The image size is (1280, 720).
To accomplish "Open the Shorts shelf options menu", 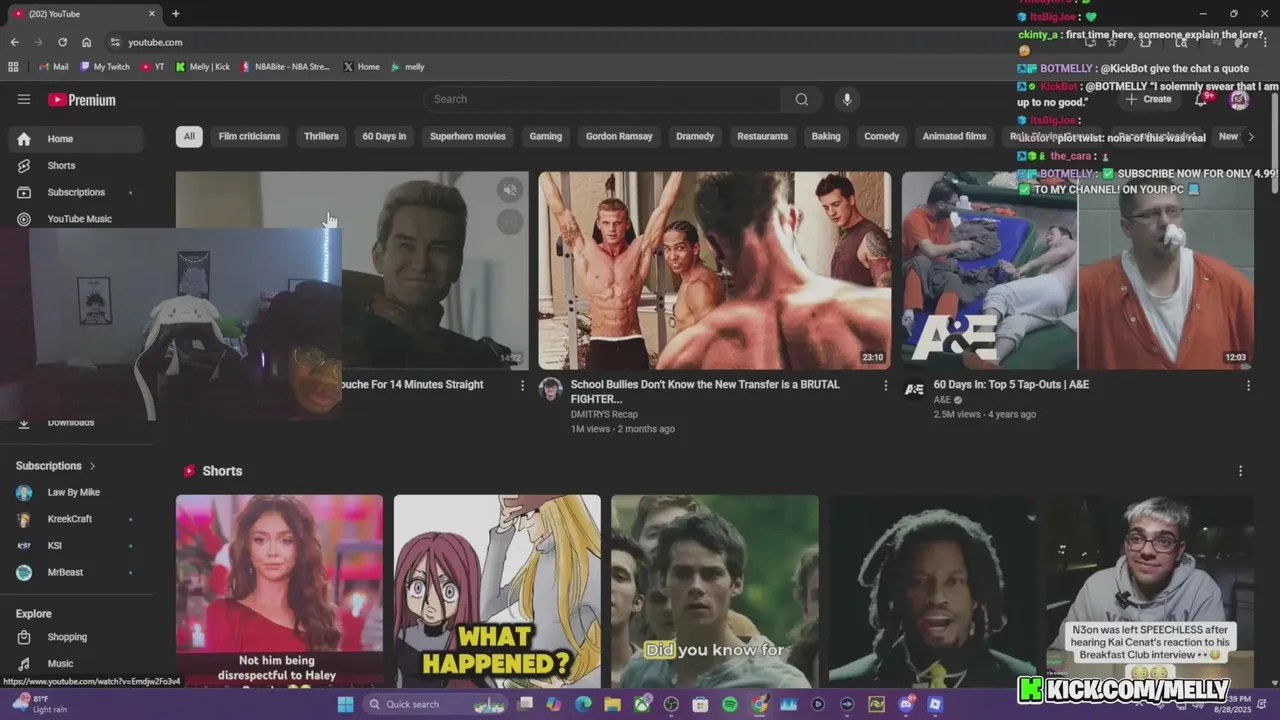I will click(1241, 471).
